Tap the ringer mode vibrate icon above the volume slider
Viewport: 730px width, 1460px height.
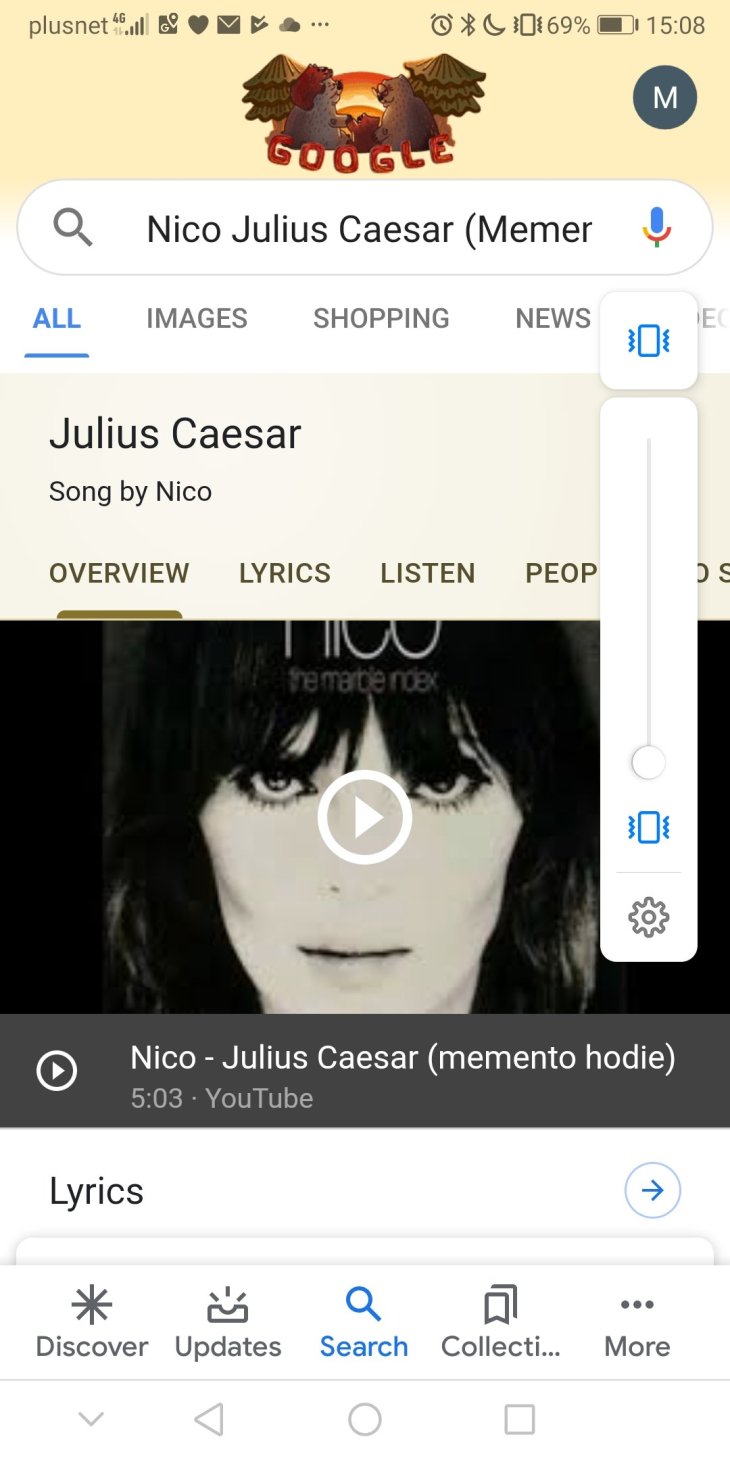(x=648, y=341)
